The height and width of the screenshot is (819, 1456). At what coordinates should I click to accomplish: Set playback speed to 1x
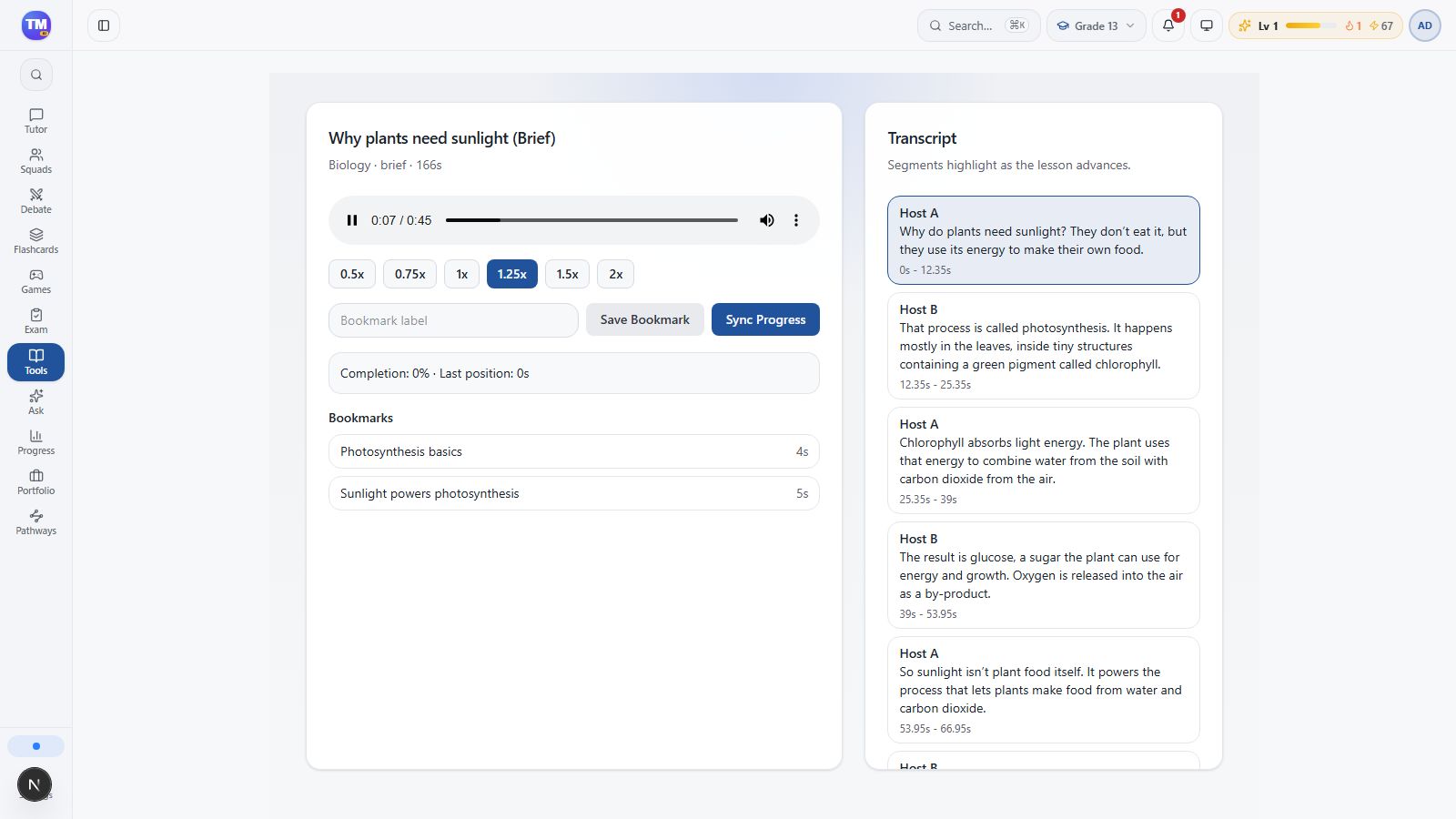(462, 274)
